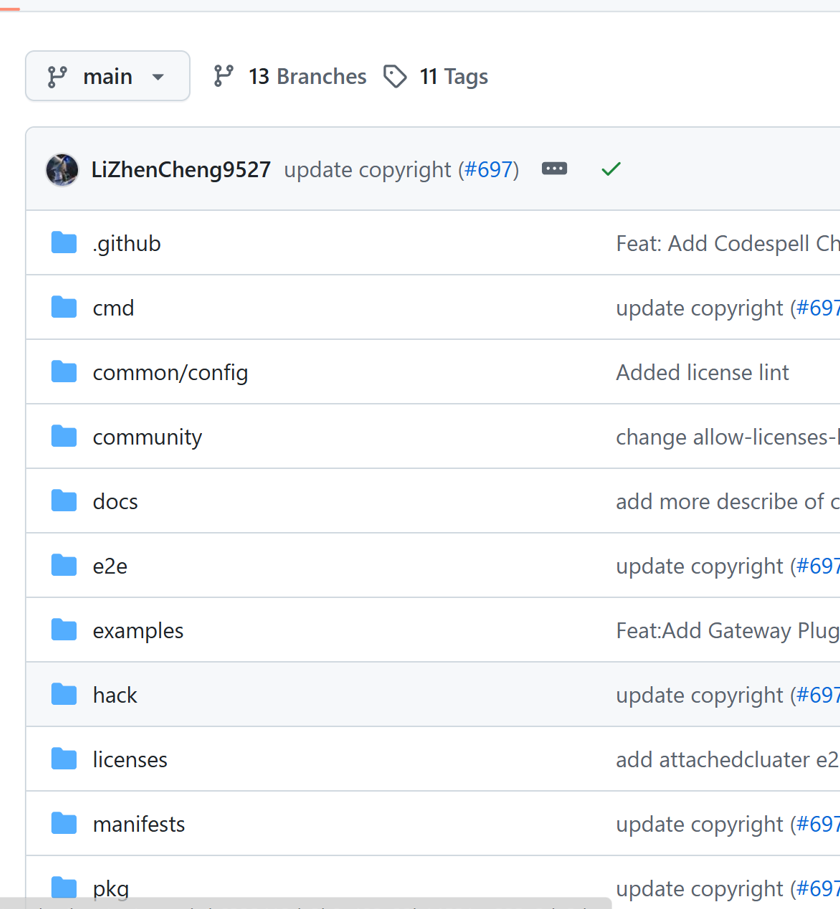Open the community directory

(x=147, y=437)
